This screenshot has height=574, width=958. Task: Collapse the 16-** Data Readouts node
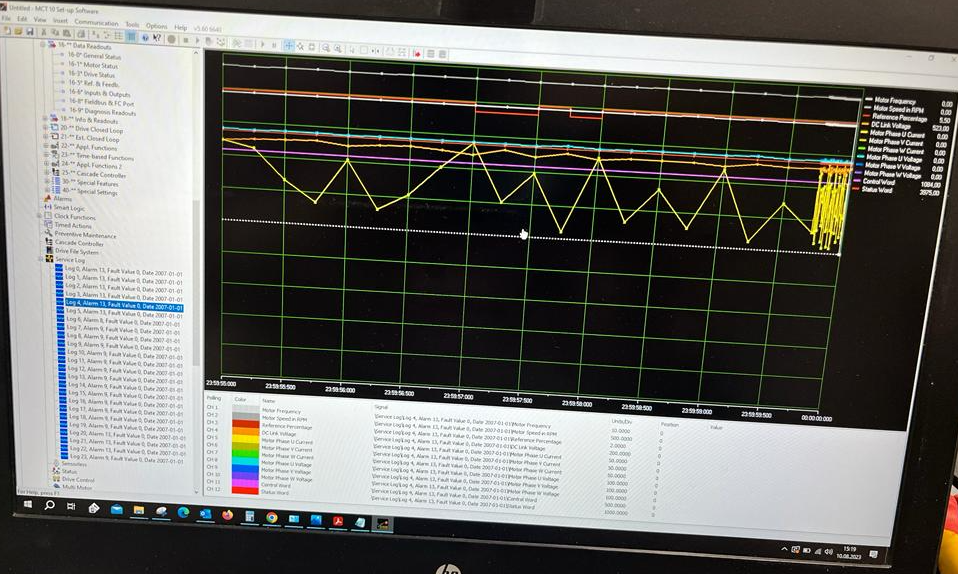pos(43,44)
